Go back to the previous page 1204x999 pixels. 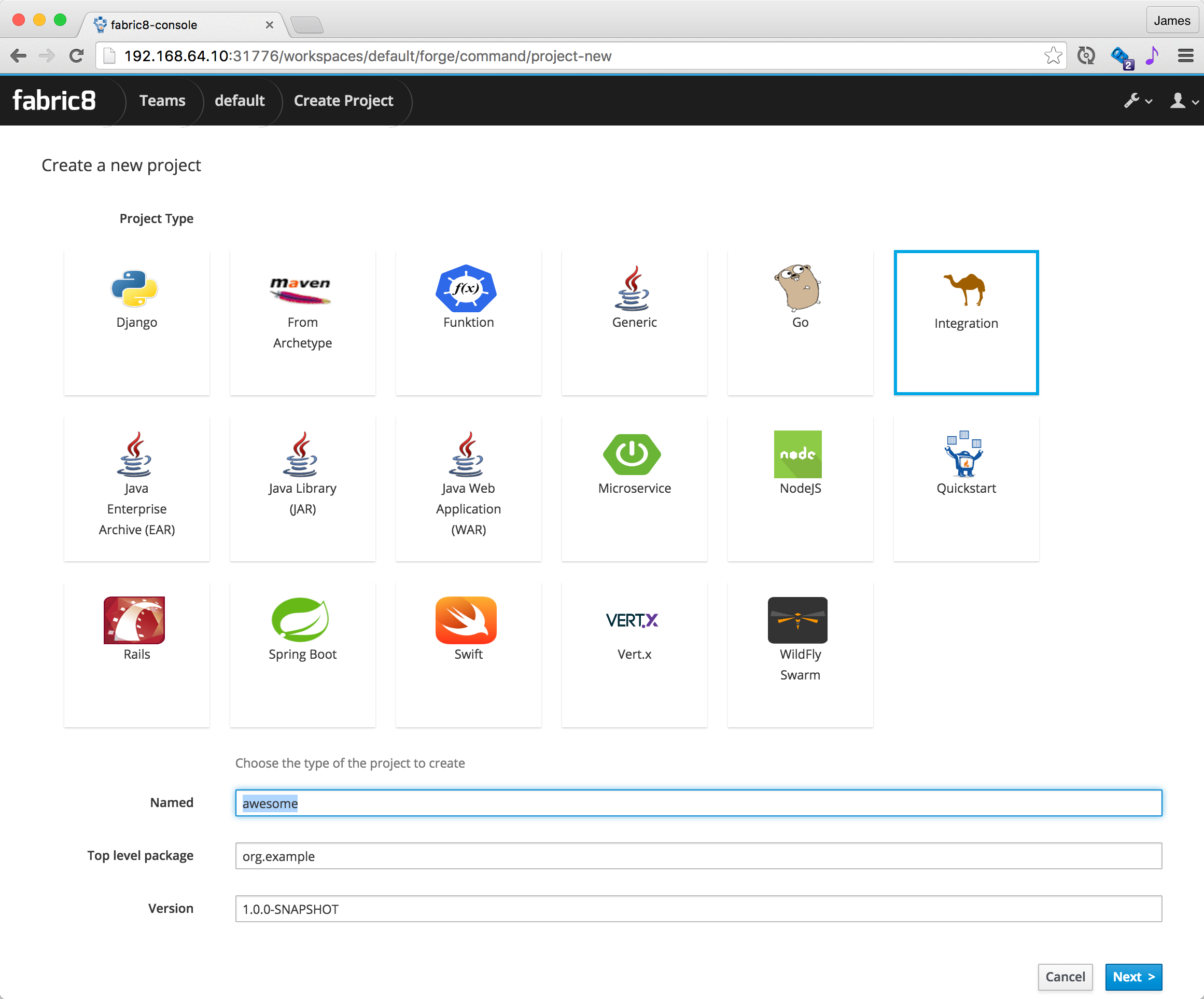click(x=19, y=55)
